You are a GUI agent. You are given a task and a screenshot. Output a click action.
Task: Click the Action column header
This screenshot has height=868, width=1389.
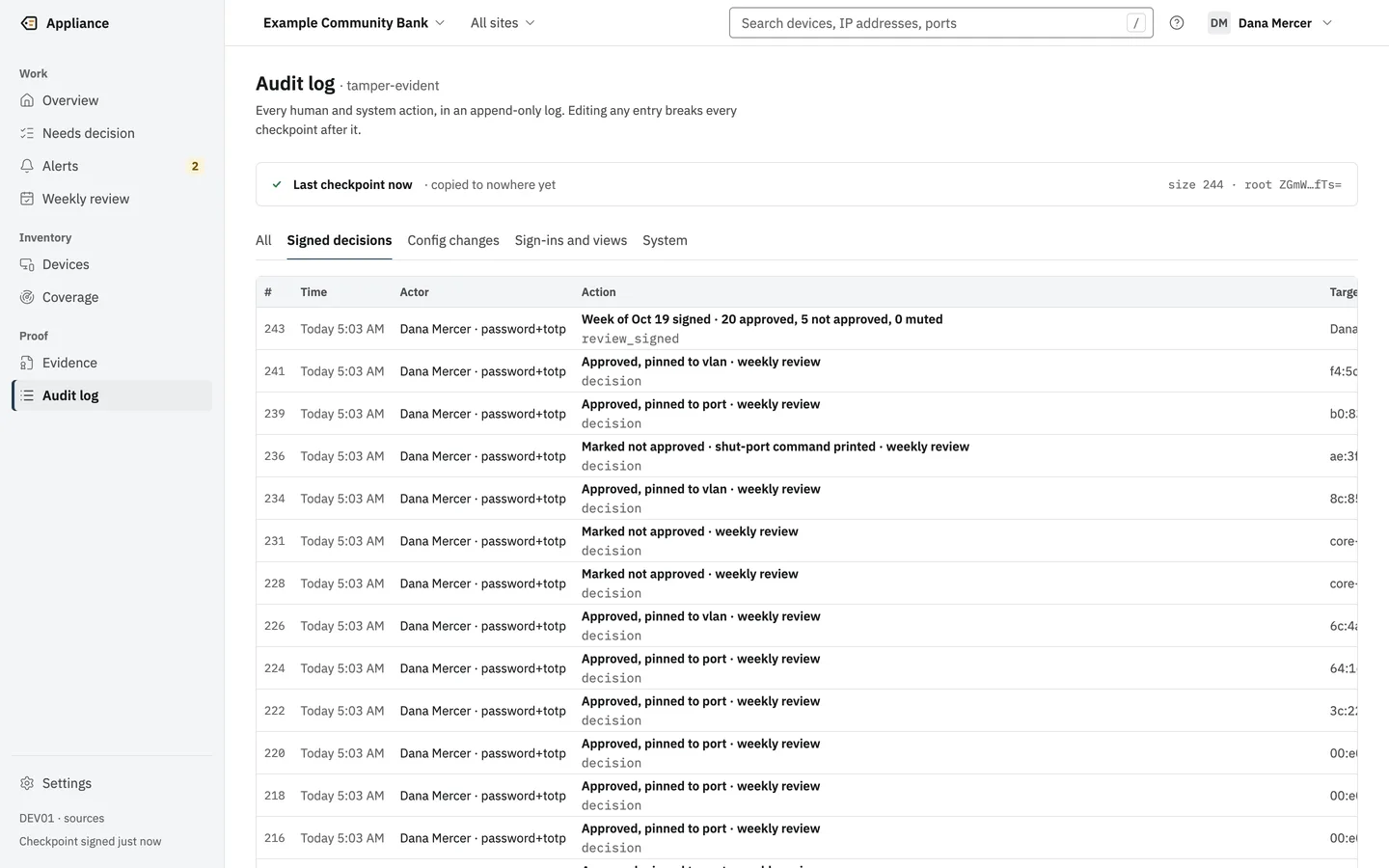tap(599, 292)
